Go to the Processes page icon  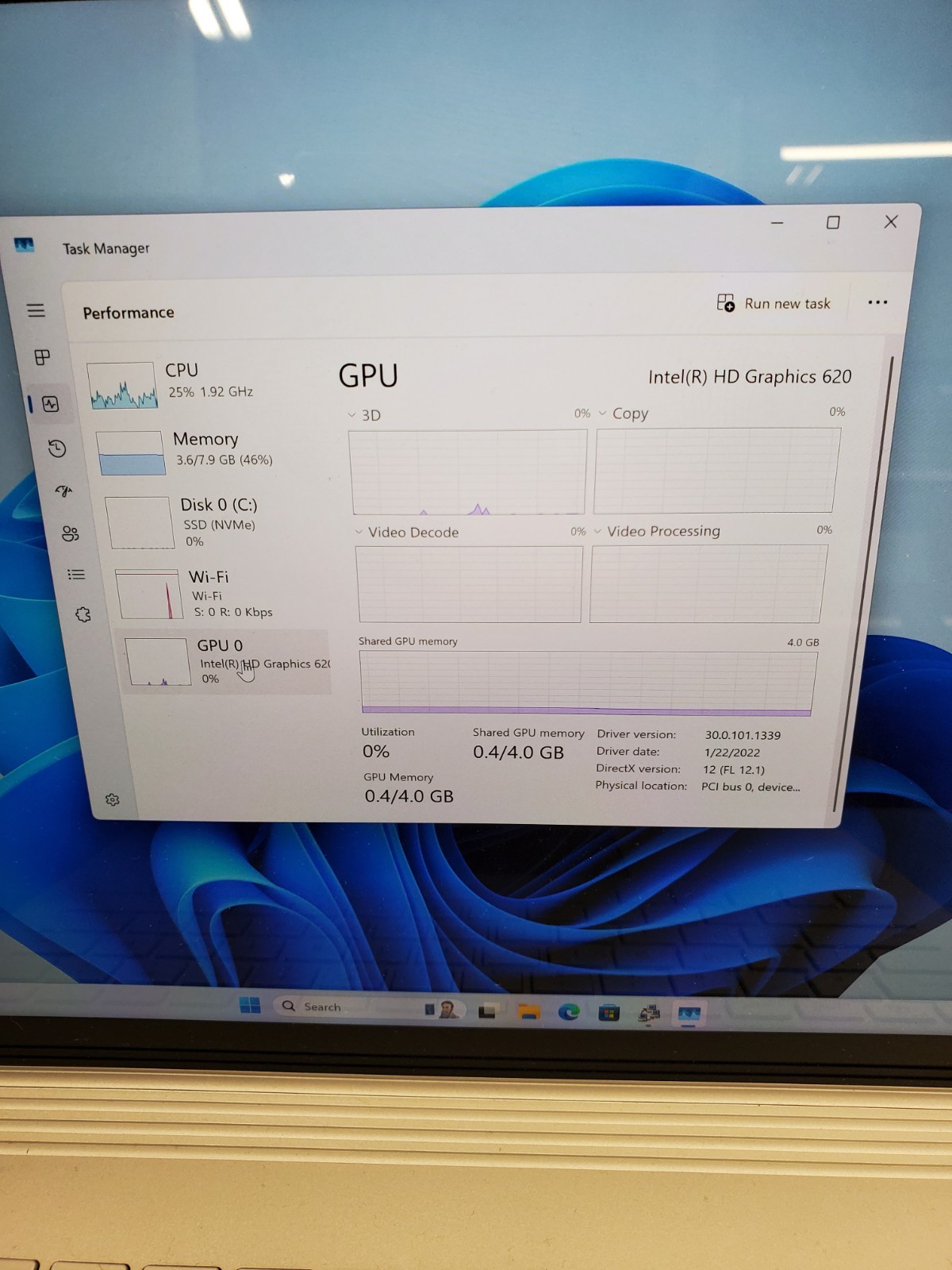[x=42, y=357]
